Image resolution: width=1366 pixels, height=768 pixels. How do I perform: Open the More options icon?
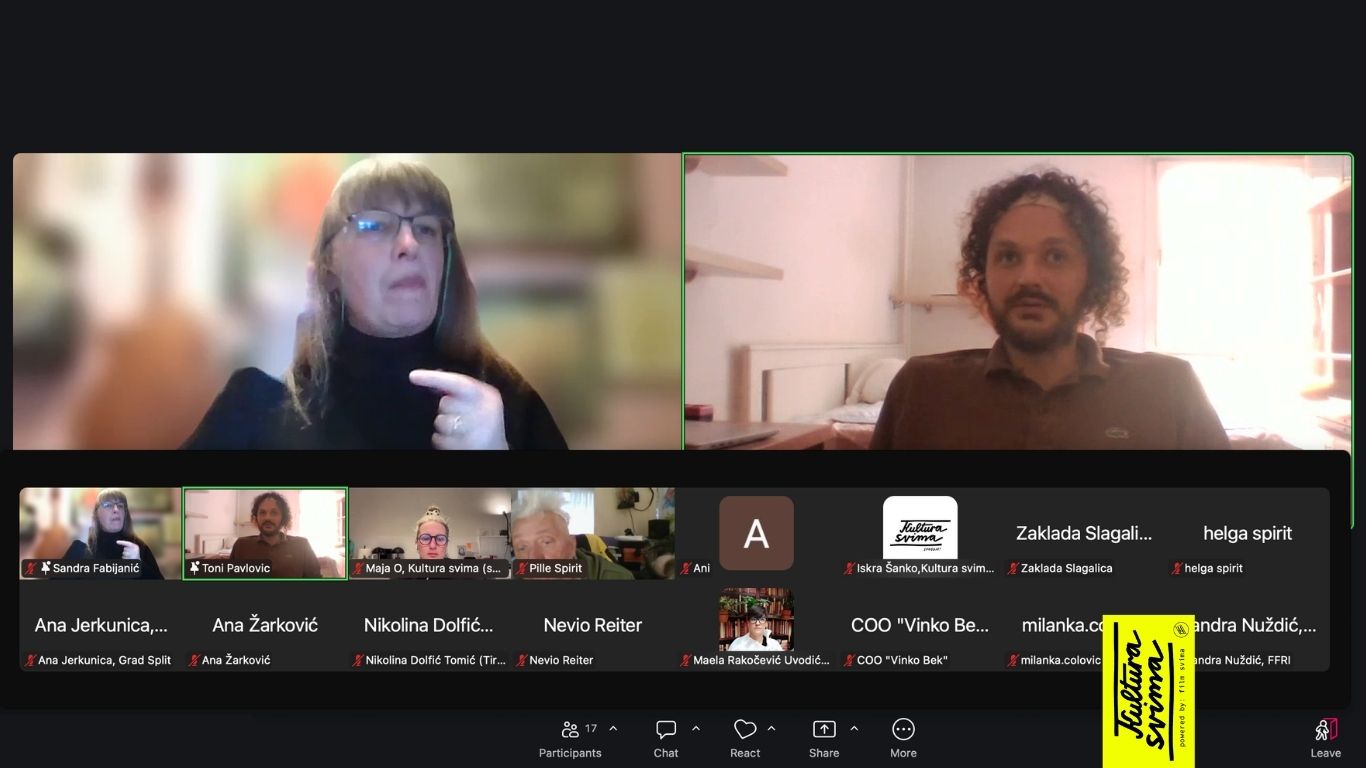tap(903, 730)
